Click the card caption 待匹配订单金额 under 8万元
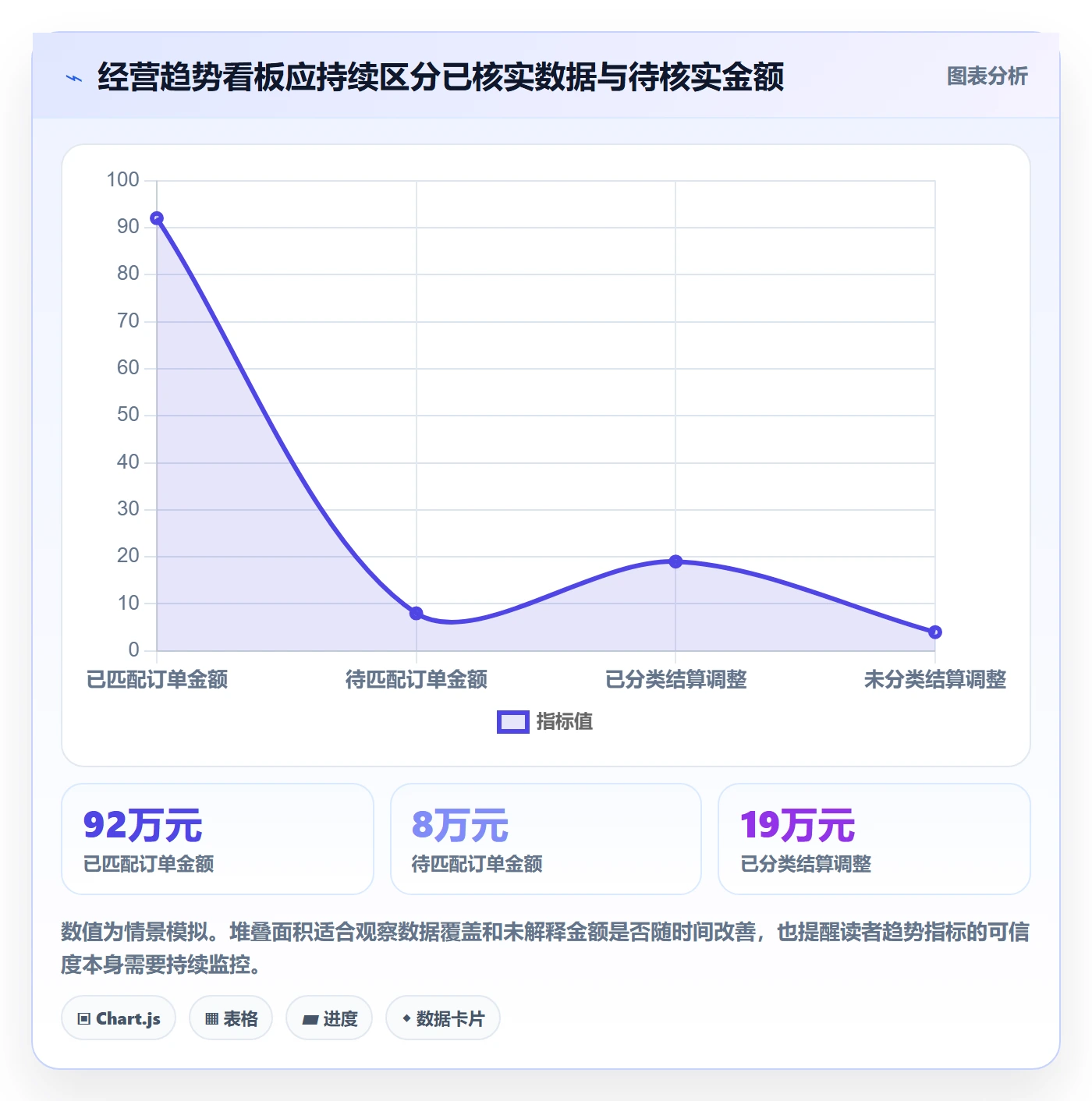 click(x=477, y=864)
